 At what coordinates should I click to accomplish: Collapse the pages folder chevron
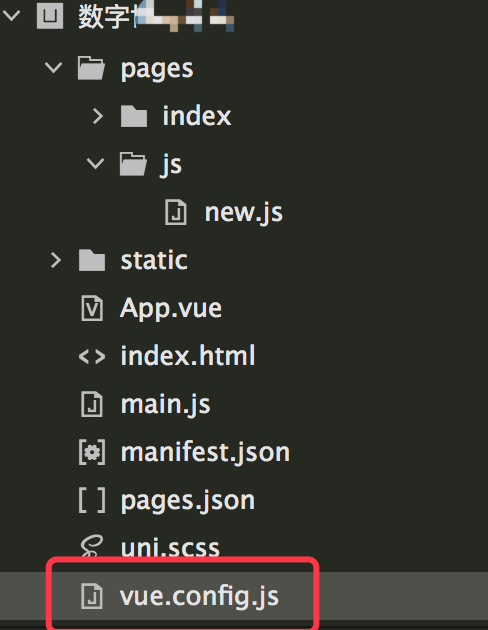53,67
